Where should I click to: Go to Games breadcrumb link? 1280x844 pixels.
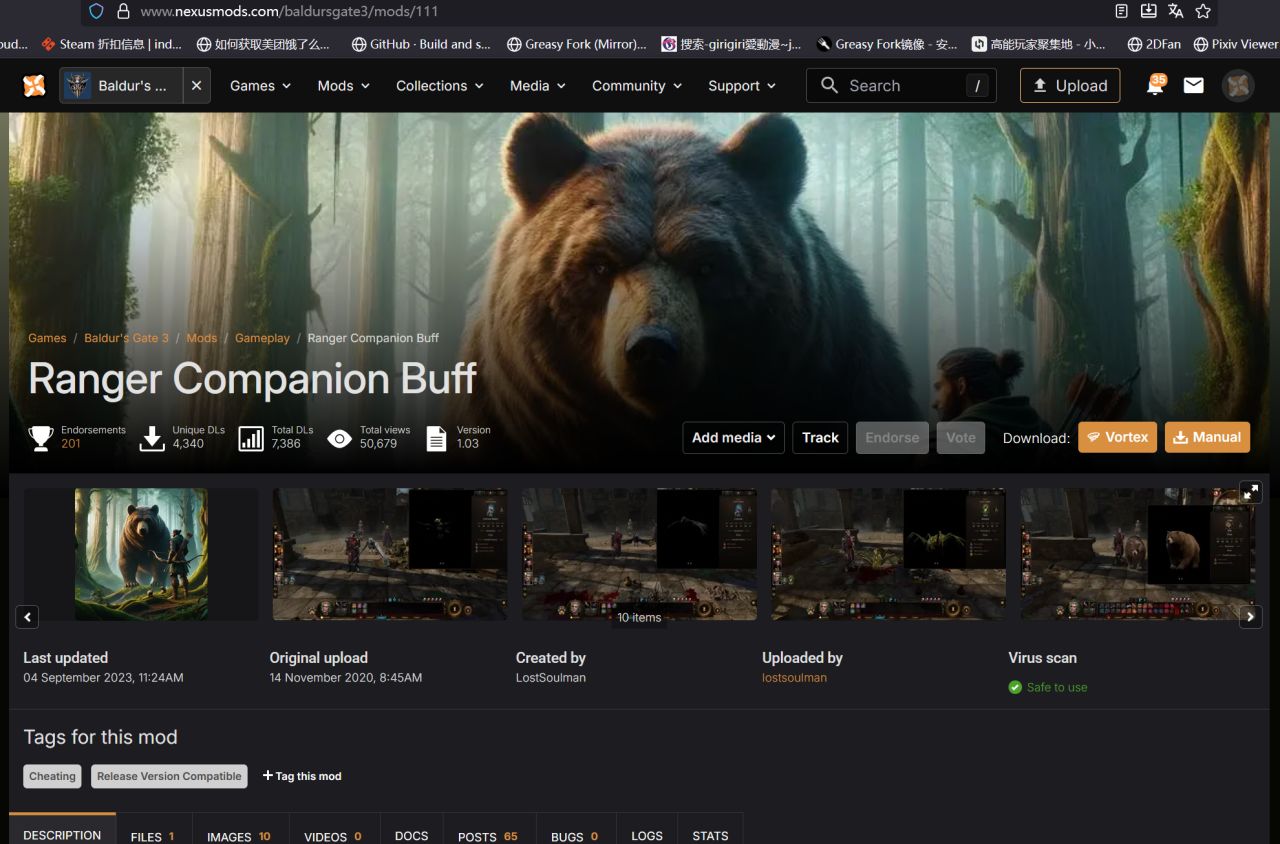[47, 338]
